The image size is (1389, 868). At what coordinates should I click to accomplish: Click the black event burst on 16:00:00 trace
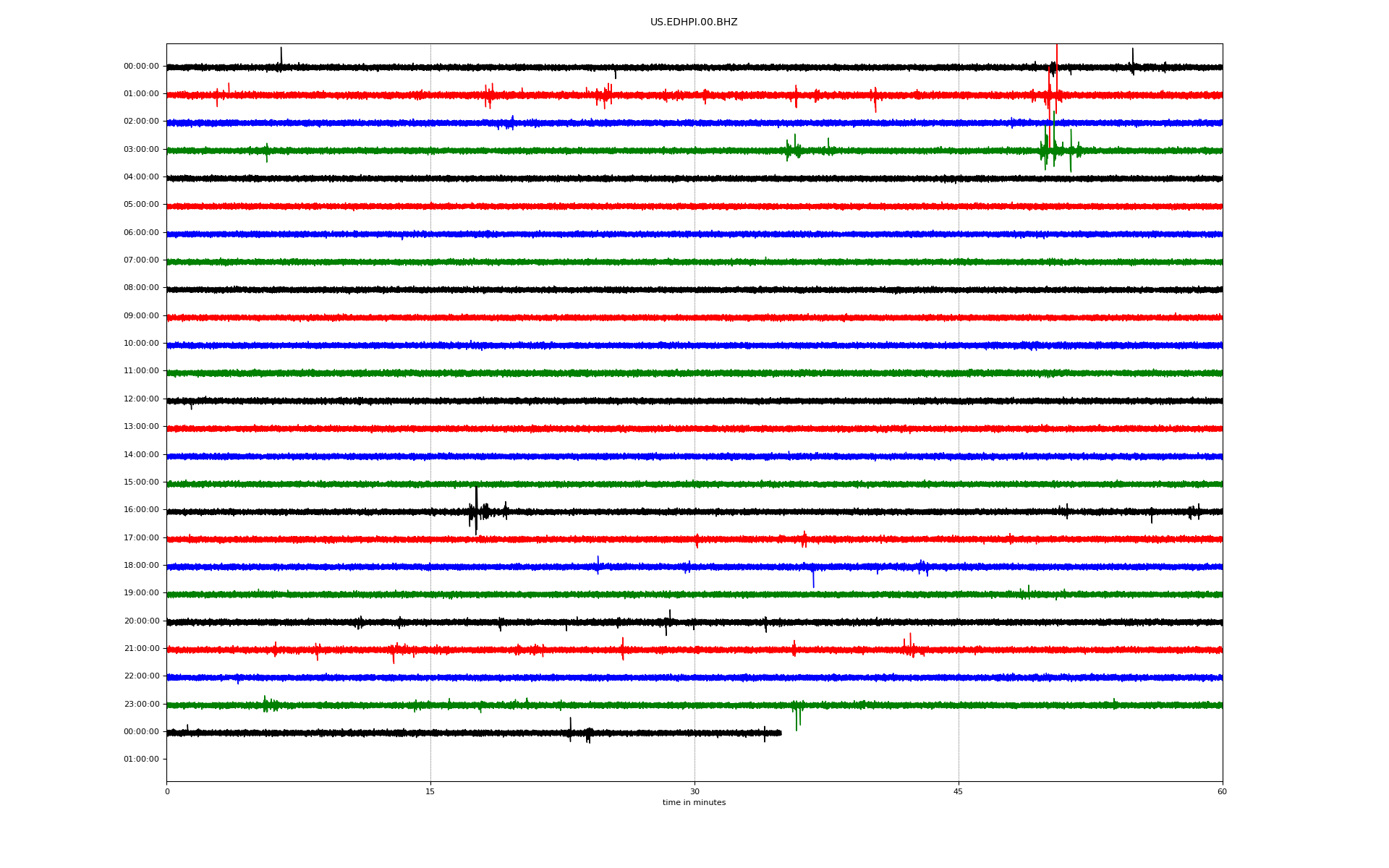click(x=476, y=511)
